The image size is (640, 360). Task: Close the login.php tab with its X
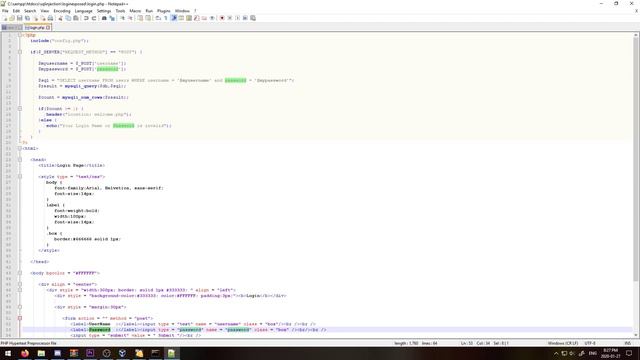(48, 28)
